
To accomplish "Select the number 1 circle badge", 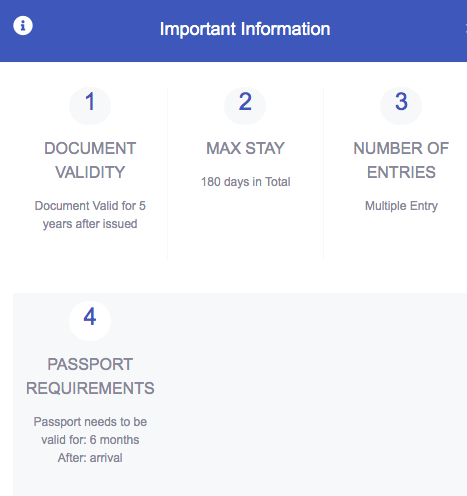I will click(x=90, y=105).
